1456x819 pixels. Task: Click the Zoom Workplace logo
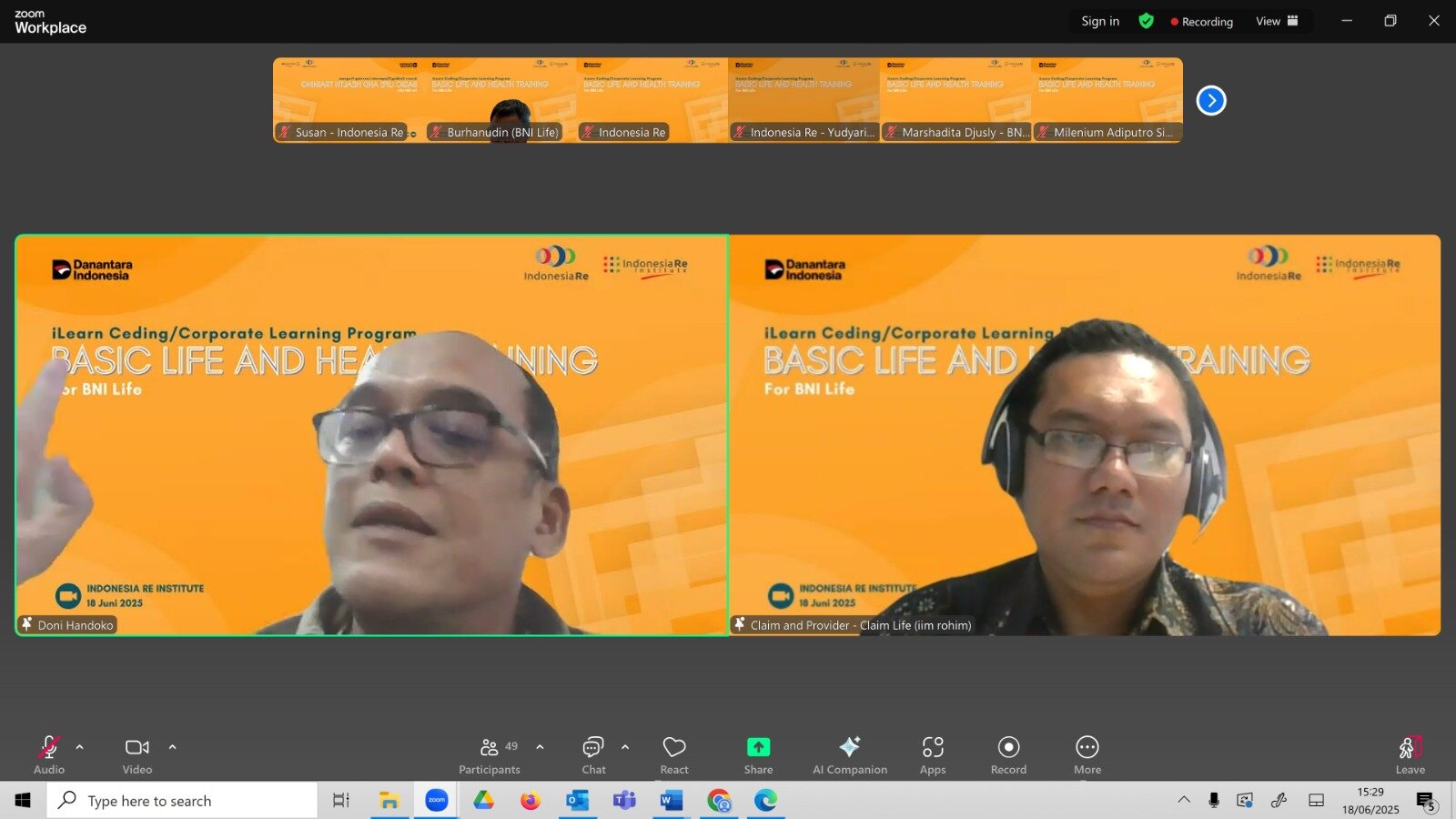coord(50,22)
